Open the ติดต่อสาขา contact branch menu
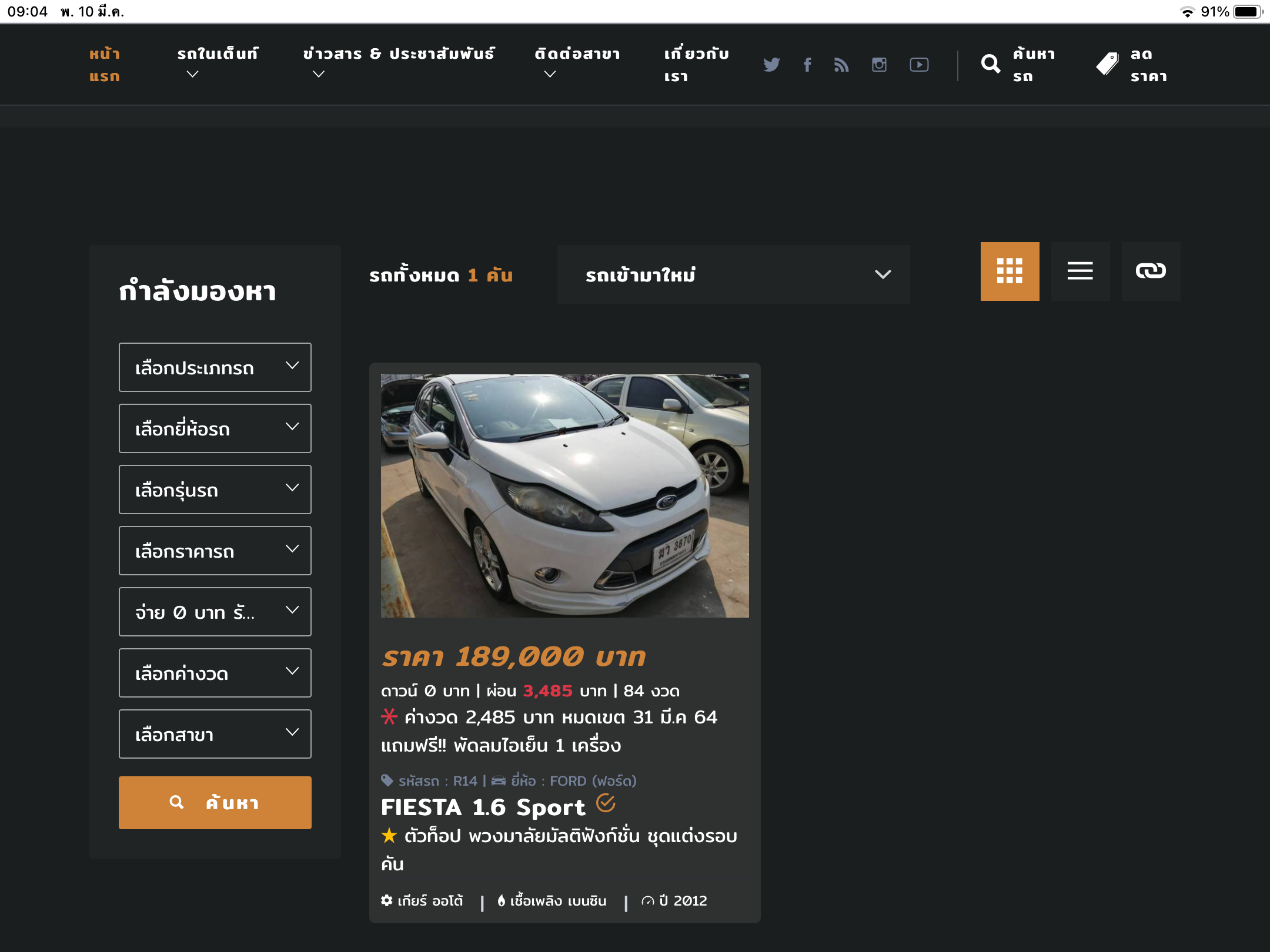 click(577, 54)
